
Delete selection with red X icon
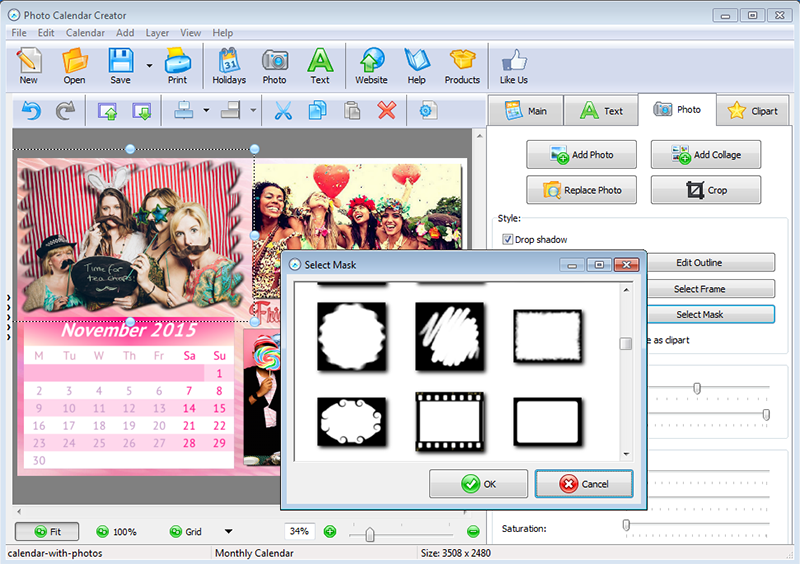tap(387, 110)
